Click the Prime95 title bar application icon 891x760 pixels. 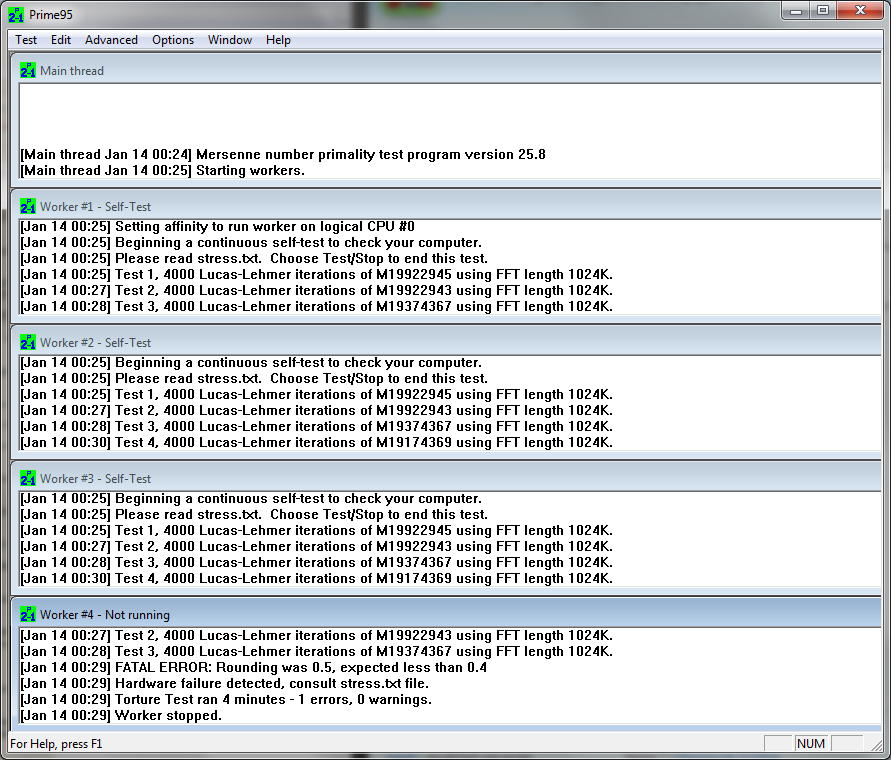tap(16, 15)
